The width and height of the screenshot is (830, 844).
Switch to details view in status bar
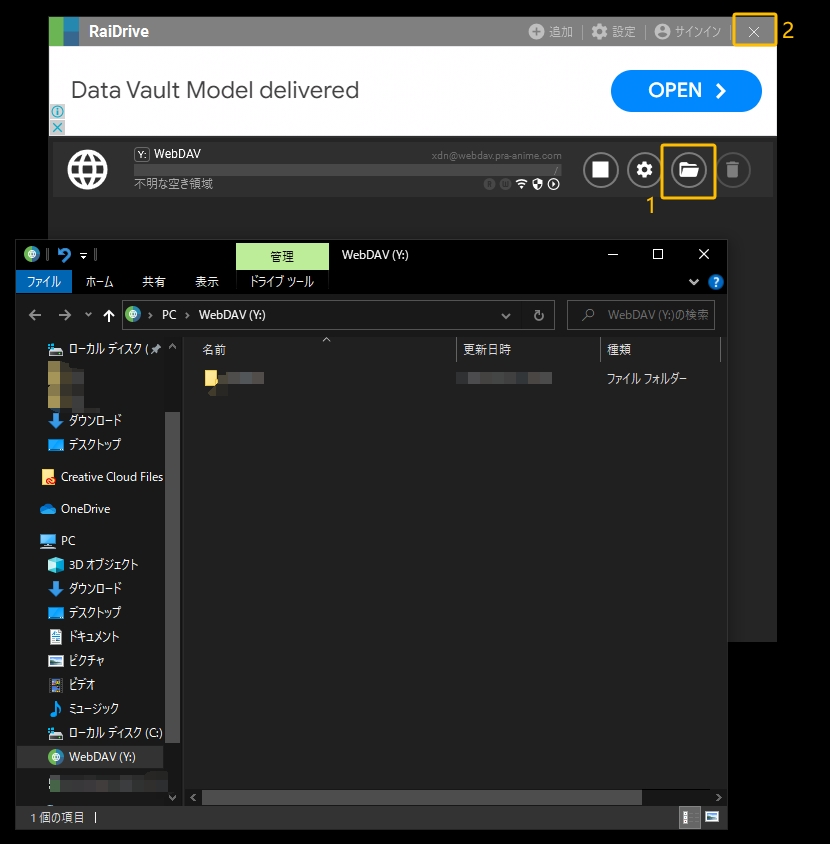(690, 817)
